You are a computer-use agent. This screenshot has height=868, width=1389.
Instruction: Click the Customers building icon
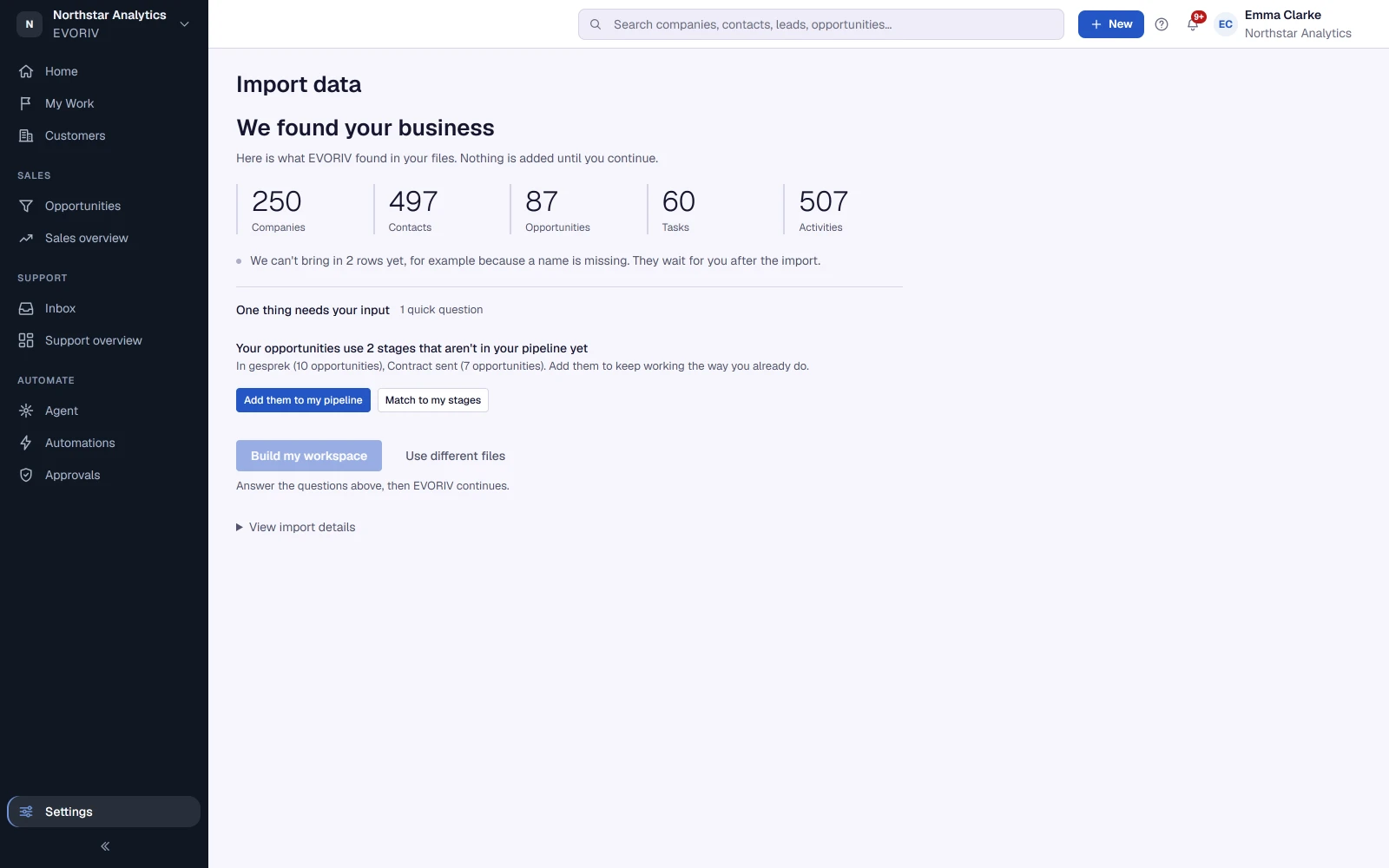point(26,135)
